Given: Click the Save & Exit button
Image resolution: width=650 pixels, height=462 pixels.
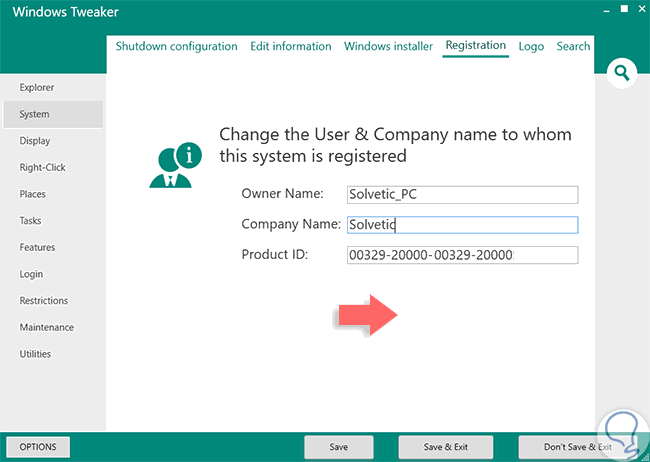Looking at the screenshot, I should coord(446,447).
